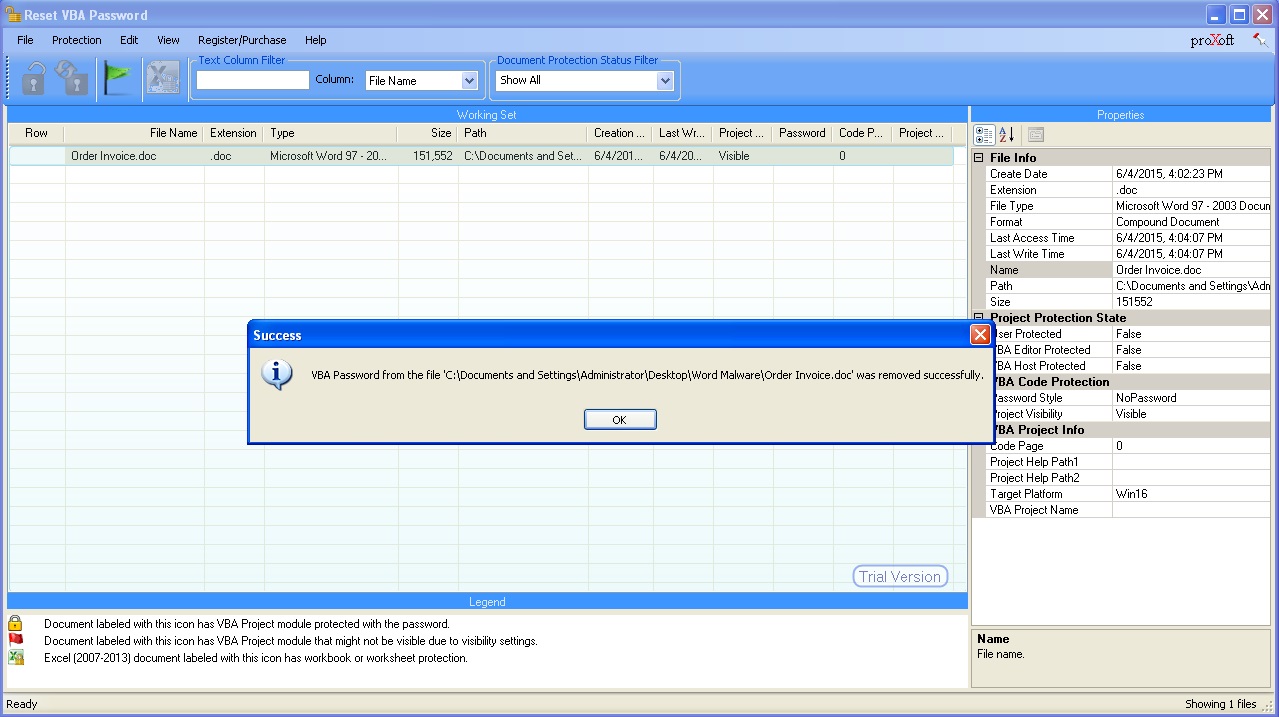Image resolution: width=1279 pixels, height=717 pixels.
Task: Click the C:\Documents and Set... path cell
Action: (523, 156)
